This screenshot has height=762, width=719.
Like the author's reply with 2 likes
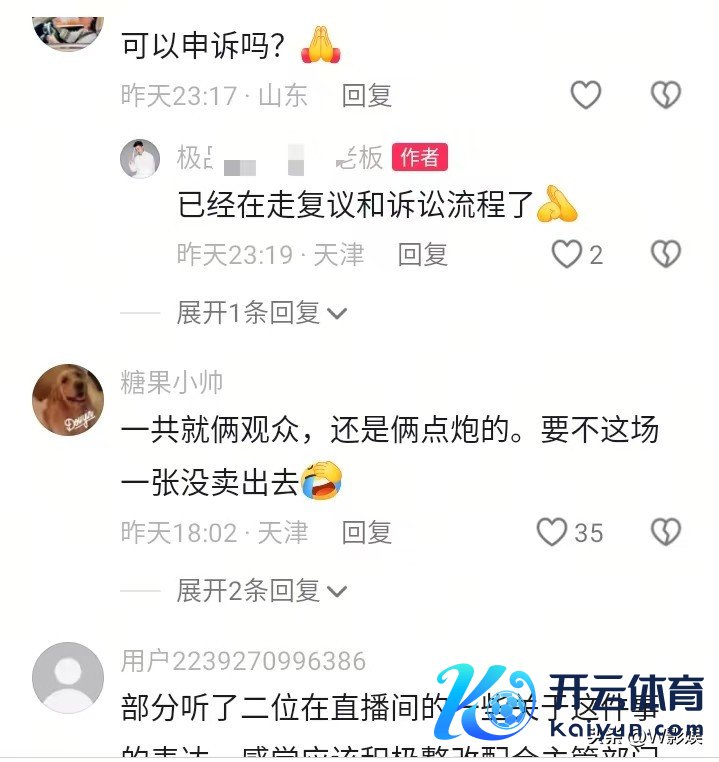(x=566, y=254)
